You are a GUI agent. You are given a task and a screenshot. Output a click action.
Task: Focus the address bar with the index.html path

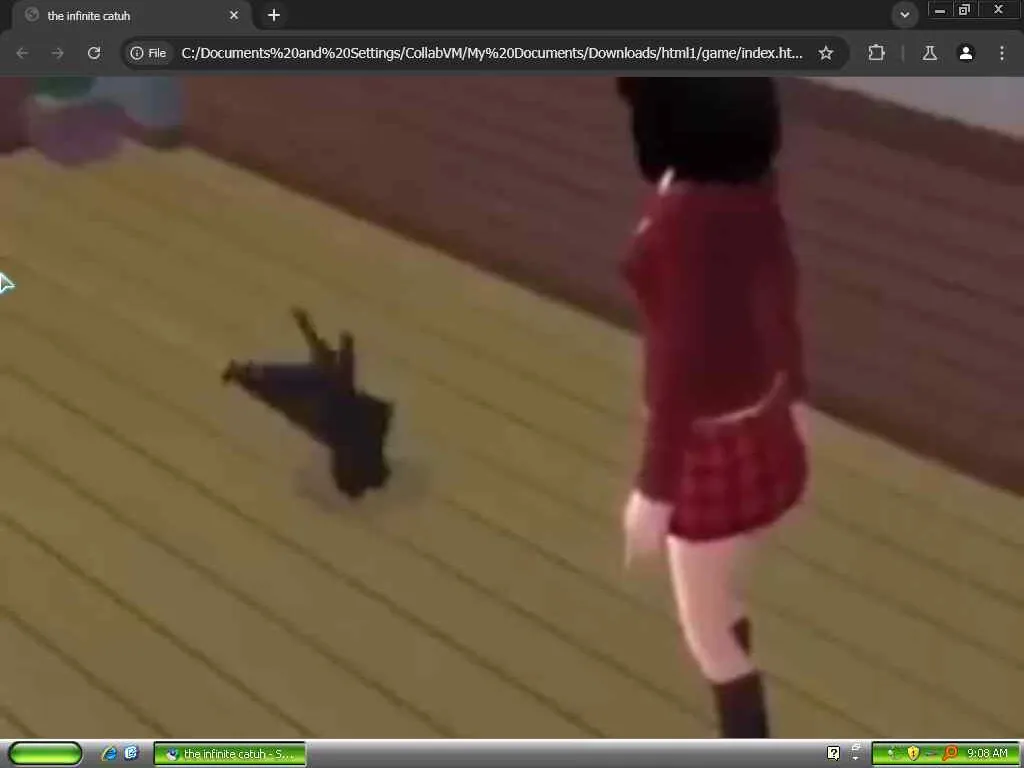point(491,53)
